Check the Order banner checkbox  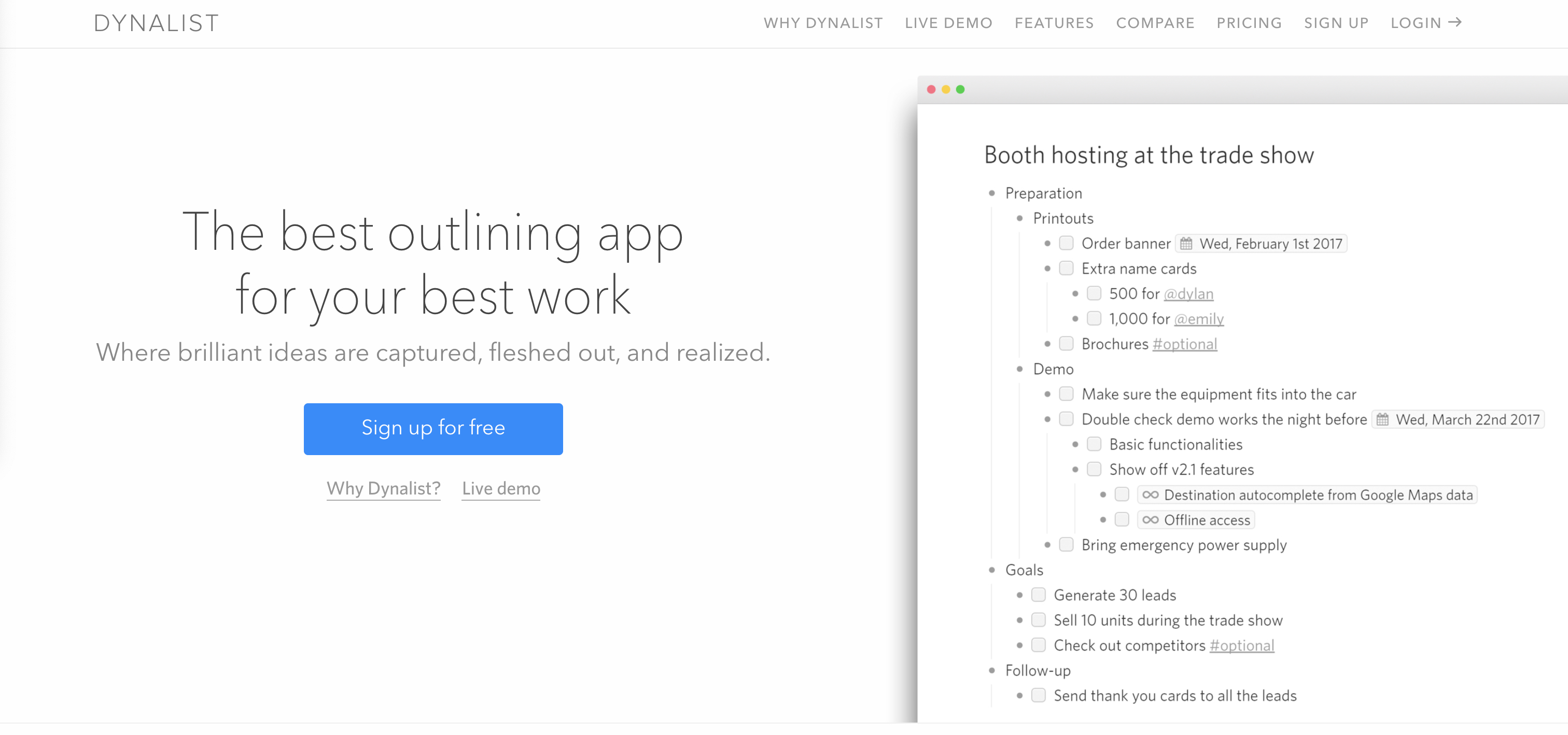pyautogui.click(x=1066, y=244)
